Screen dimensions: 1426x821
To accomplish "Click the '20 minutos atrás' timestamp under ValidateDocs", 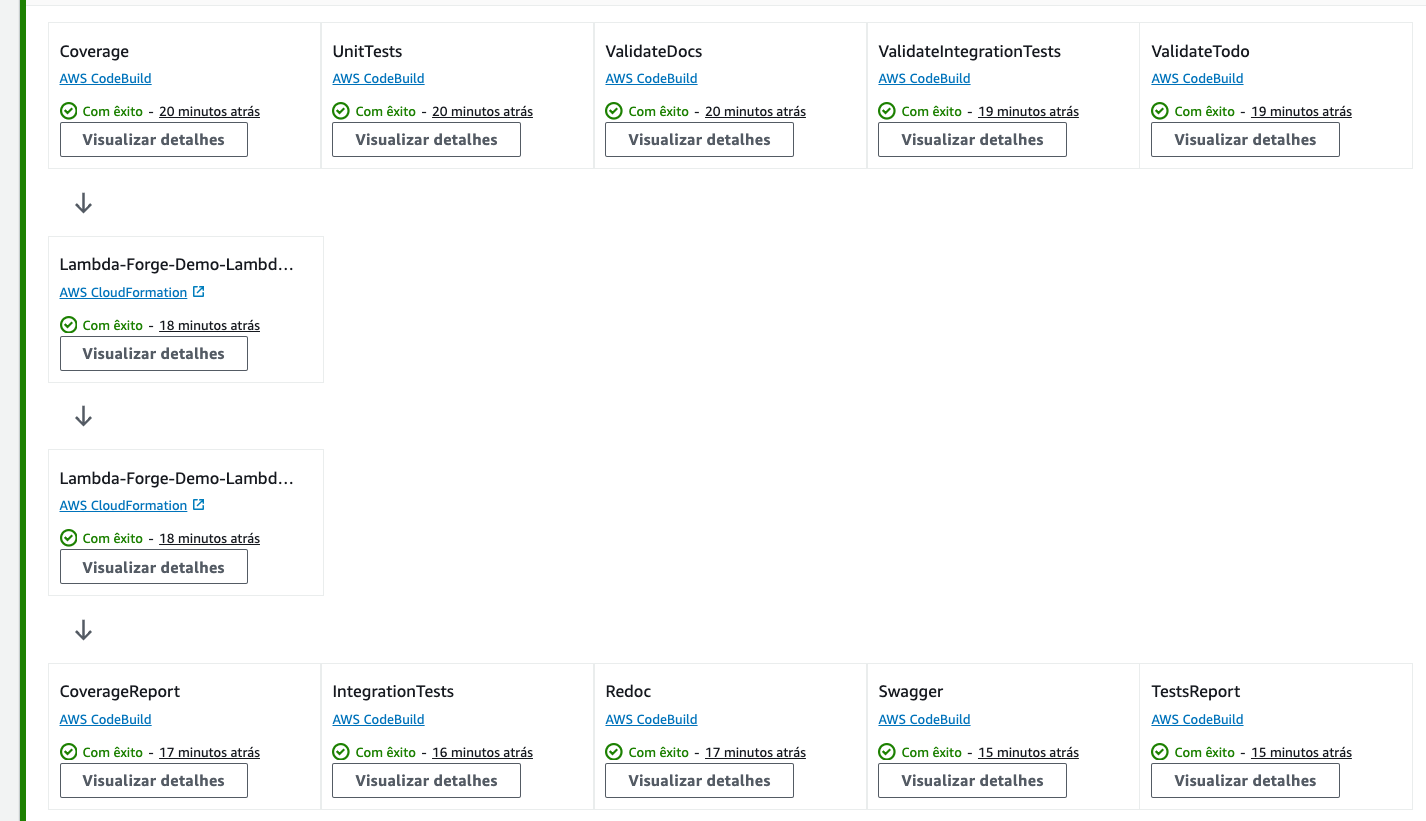I will 755,112.
